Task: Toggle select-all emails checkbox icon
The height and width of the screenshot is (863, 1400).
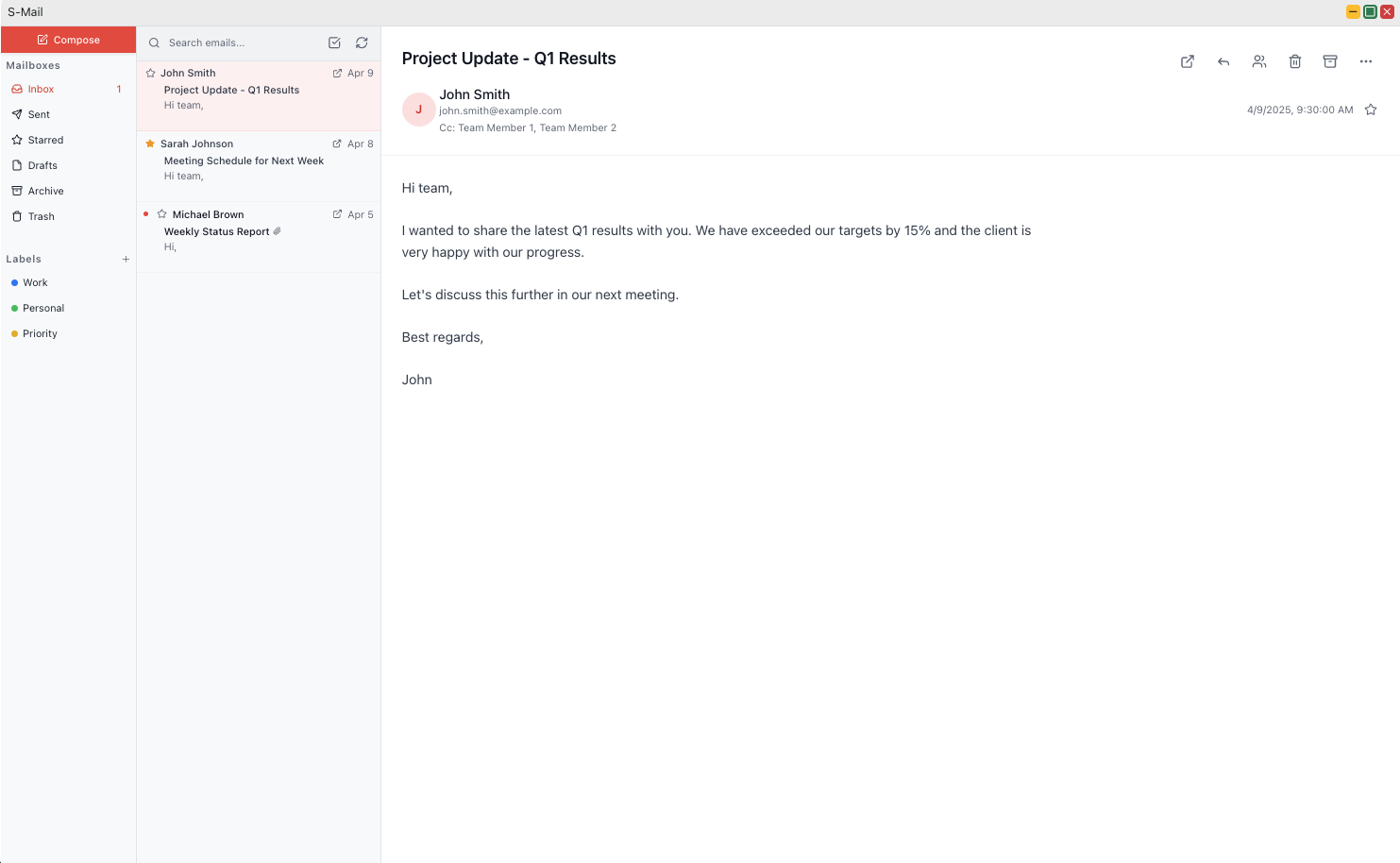Action: pos(334,42)
